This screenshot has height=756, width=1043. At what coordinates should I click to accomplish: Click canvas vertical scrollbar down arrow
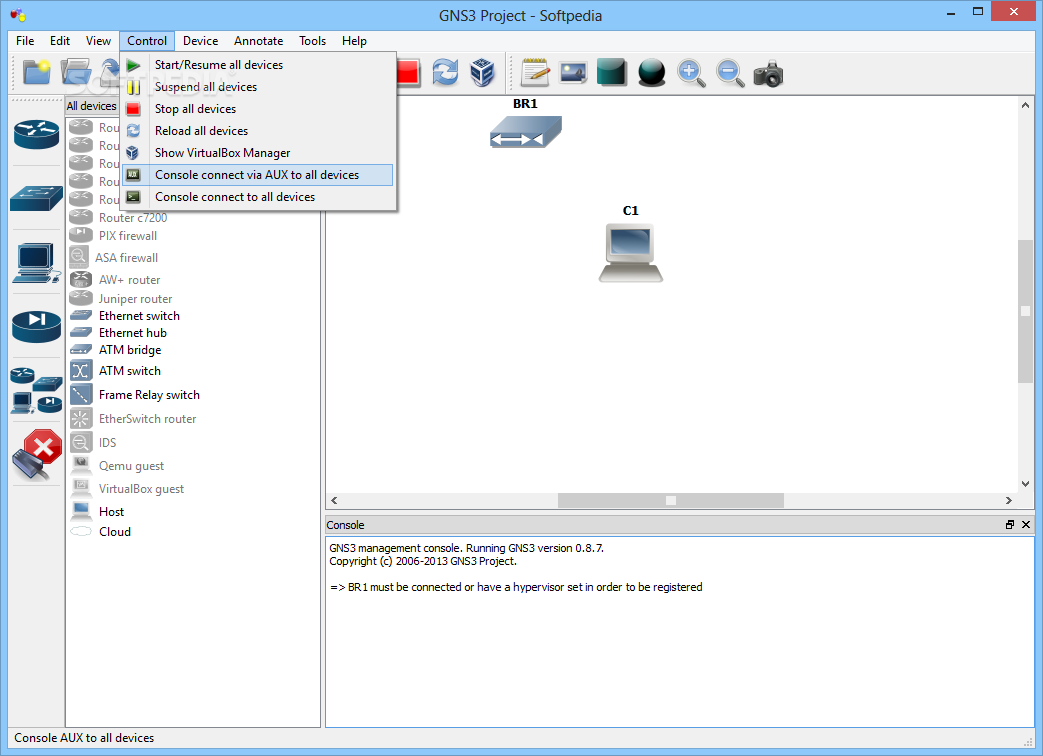[1025, 484]
